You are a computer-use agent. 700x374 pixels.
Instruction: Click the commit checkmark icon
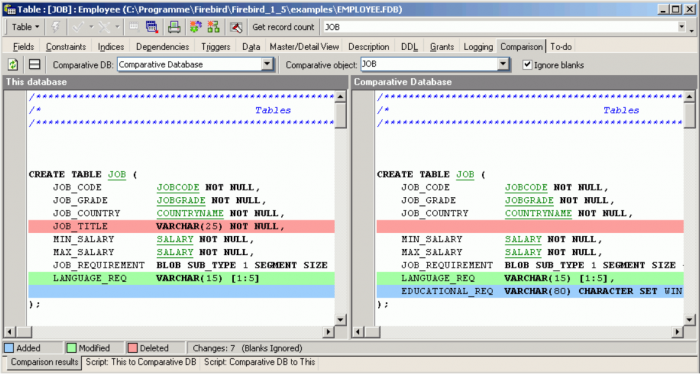[78, 27]
